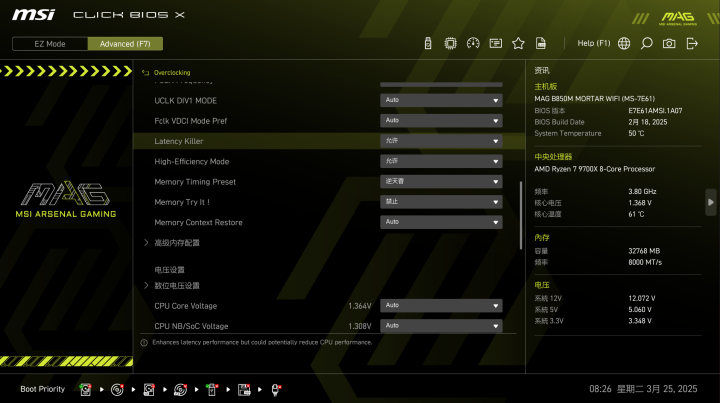Viewport: 720px width, 403px height.
Task: Select the USB key boot device icon
Action: (212, 390)
